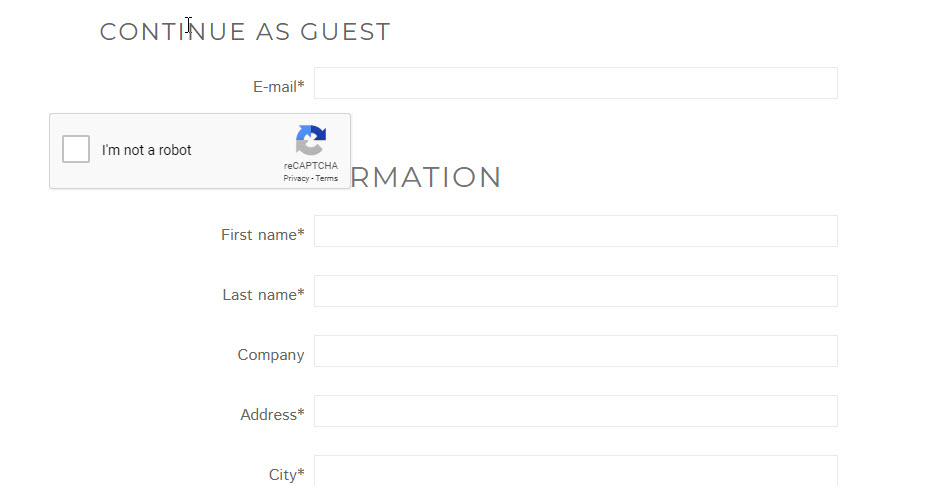Click the I'm not a robot text

(147, 150)
